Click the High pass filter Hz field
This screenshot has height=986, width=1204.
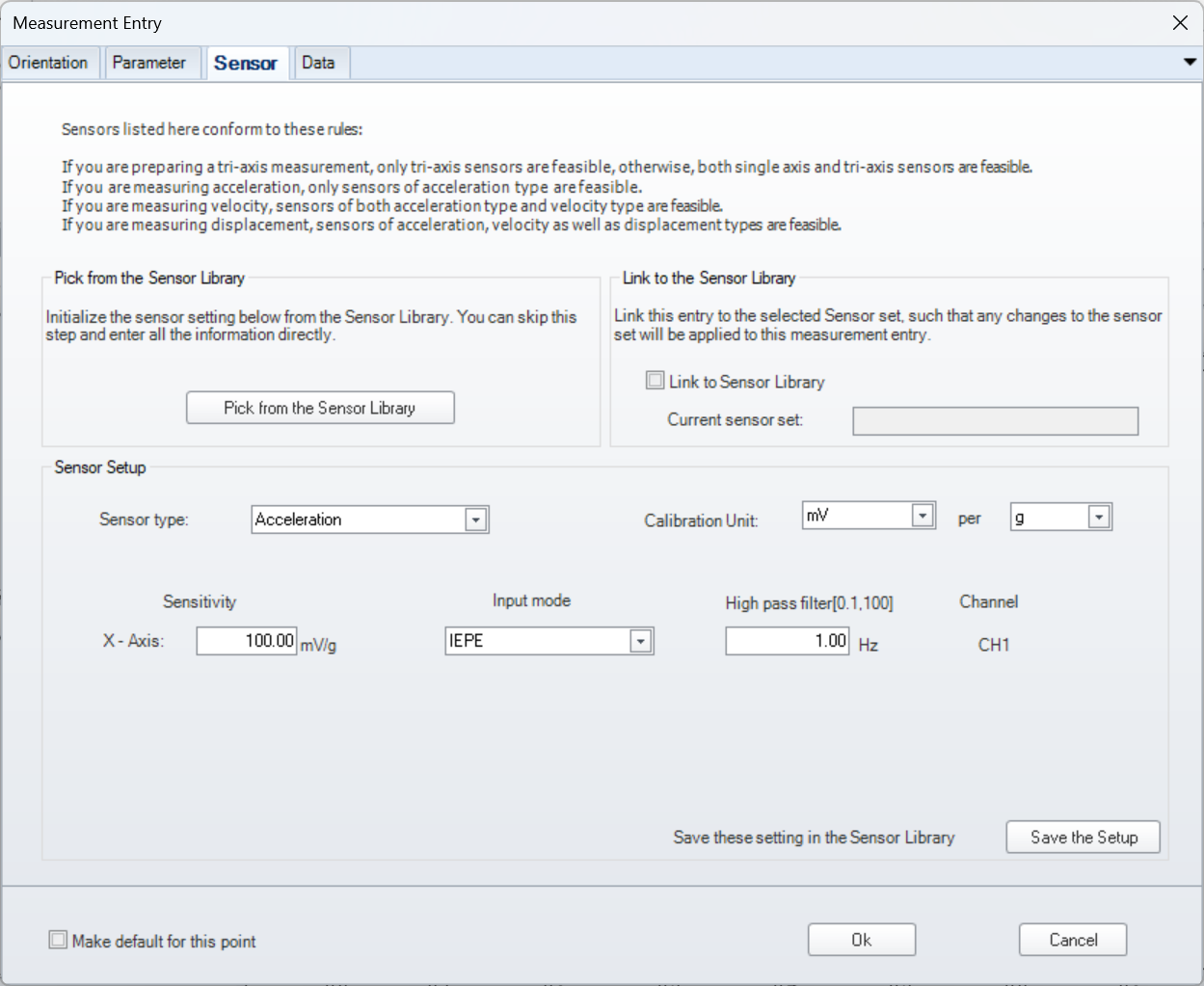(788, 641)
